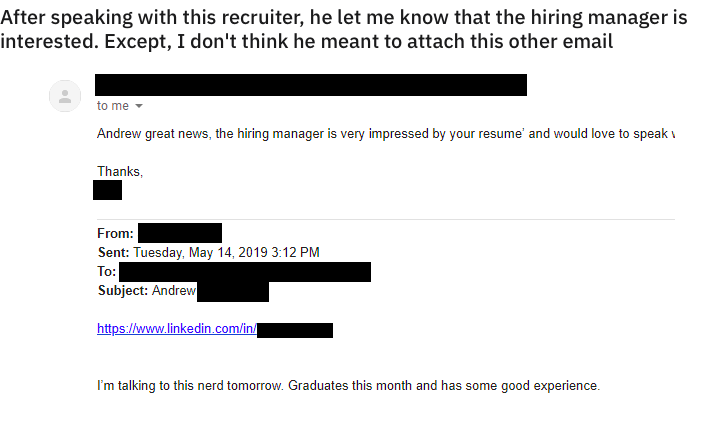The image size is (712, 431).
Task: Click the redacted sender name at top
Action: click(310, 85)
